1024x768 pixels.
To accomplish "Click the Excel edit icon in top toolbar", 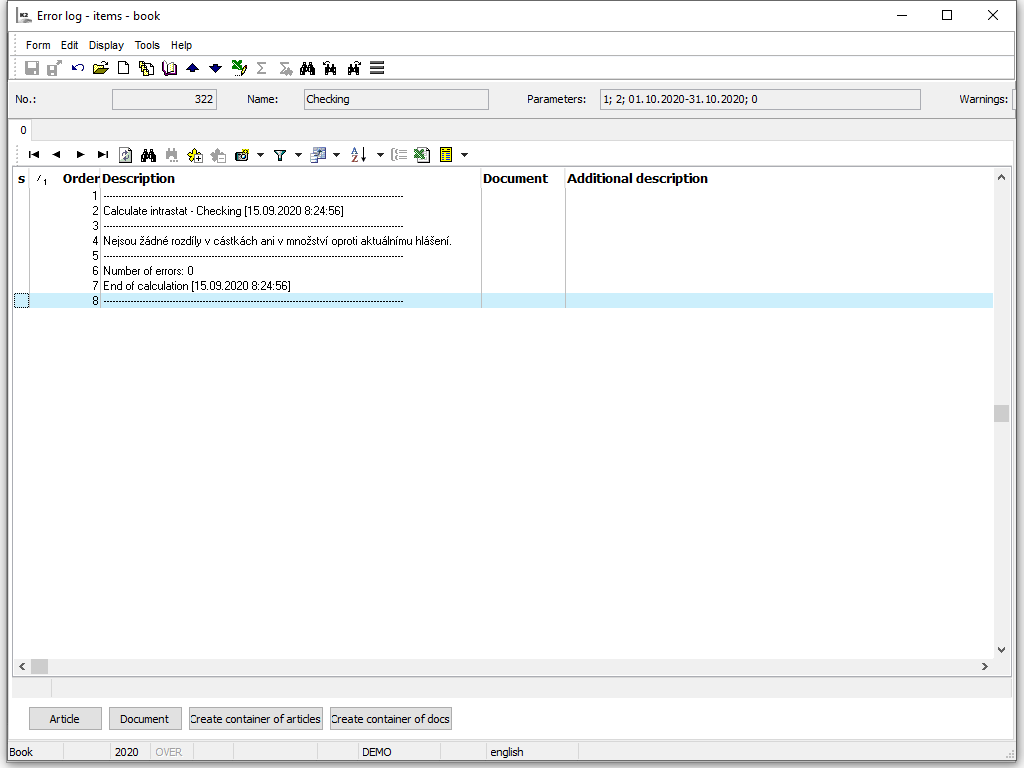I will [239, 68].
